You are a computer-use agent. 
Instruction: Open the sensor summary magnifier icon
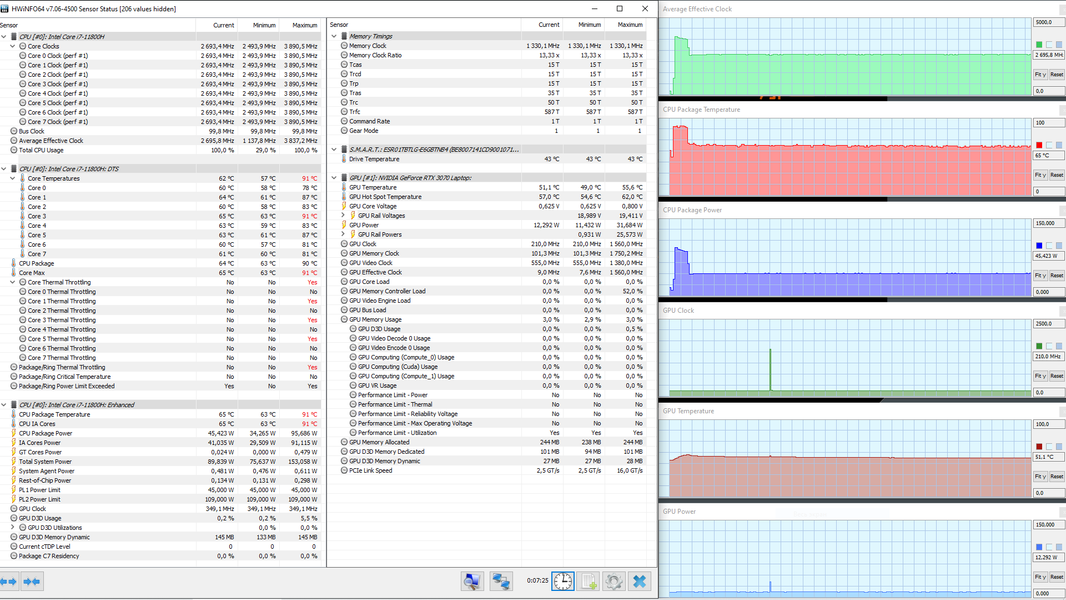tap(472, 582)
